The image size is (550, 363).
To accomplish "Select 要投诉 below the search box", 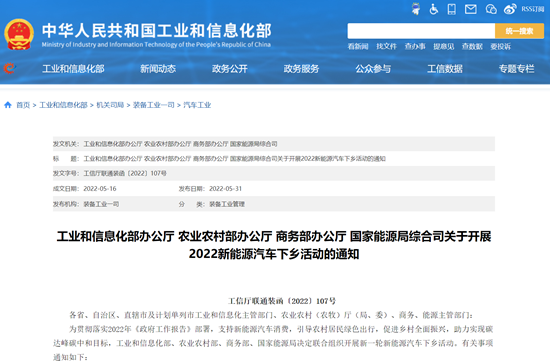I will pos(501,46).
